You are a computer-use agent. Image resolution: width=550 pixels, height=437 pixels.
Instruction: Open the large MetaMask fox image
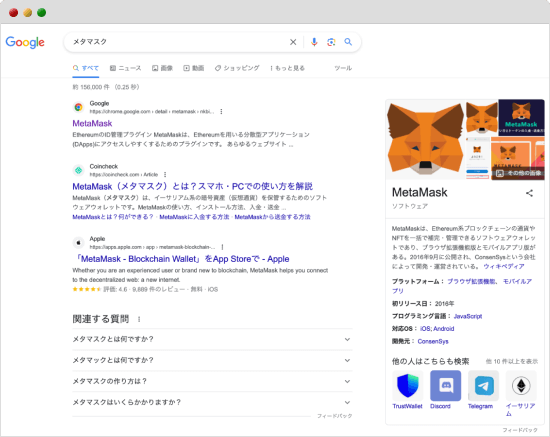[x=425, y=140]
